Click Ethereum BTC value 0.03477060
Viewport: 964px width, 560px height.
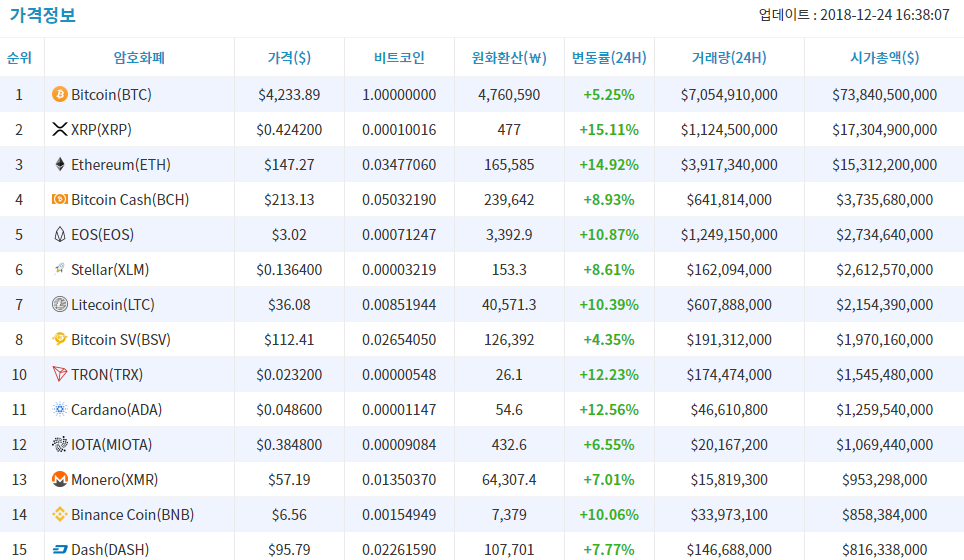[x=399, y=165]
